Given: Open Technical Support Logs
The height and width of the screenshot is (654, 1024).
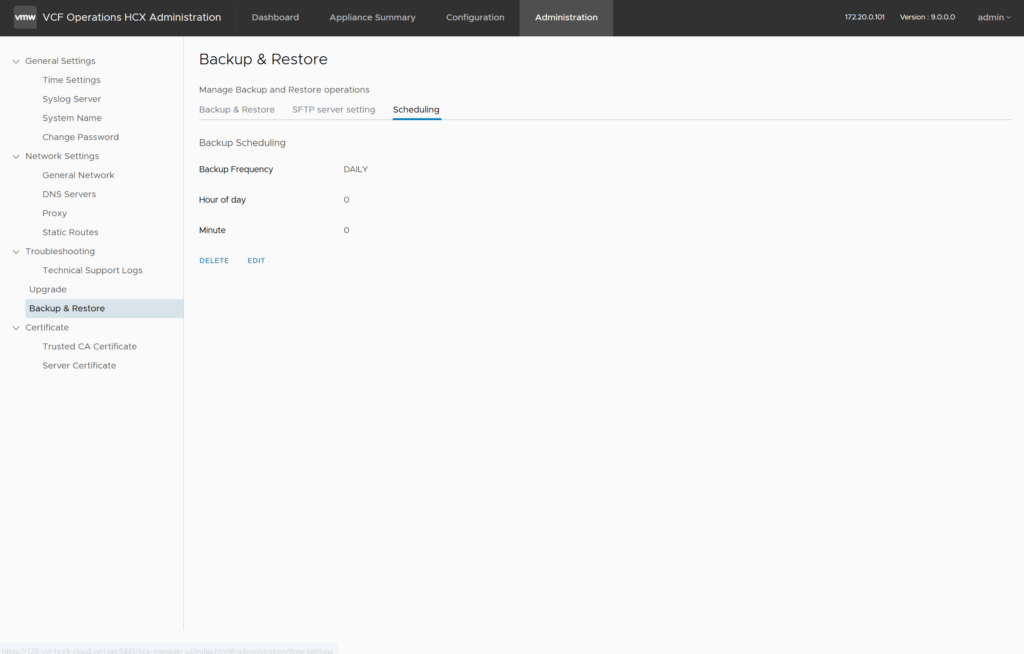Looking at the screenshot, I should pos(92,270).
